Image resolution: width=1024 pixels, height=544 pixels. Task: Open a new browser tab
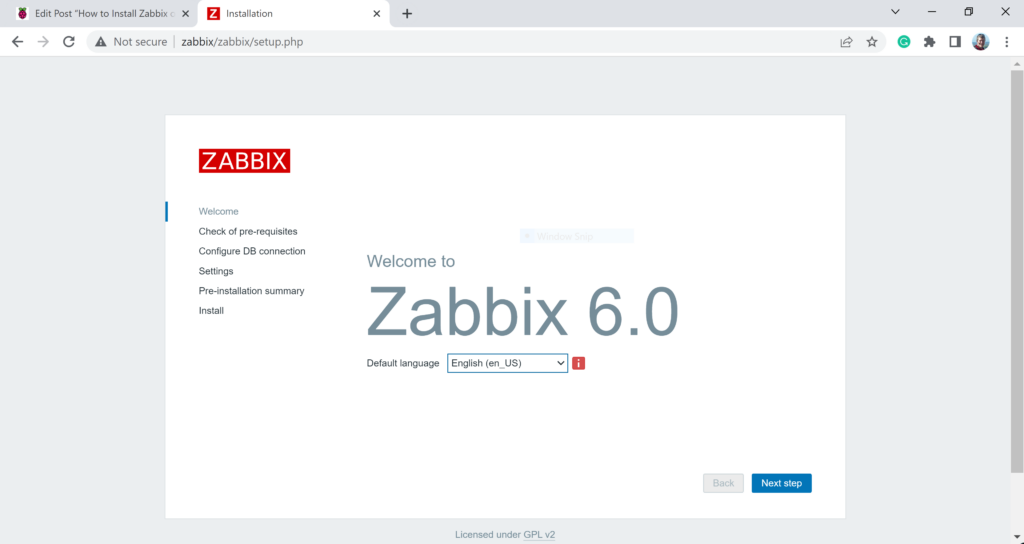(x=407, y=14)
